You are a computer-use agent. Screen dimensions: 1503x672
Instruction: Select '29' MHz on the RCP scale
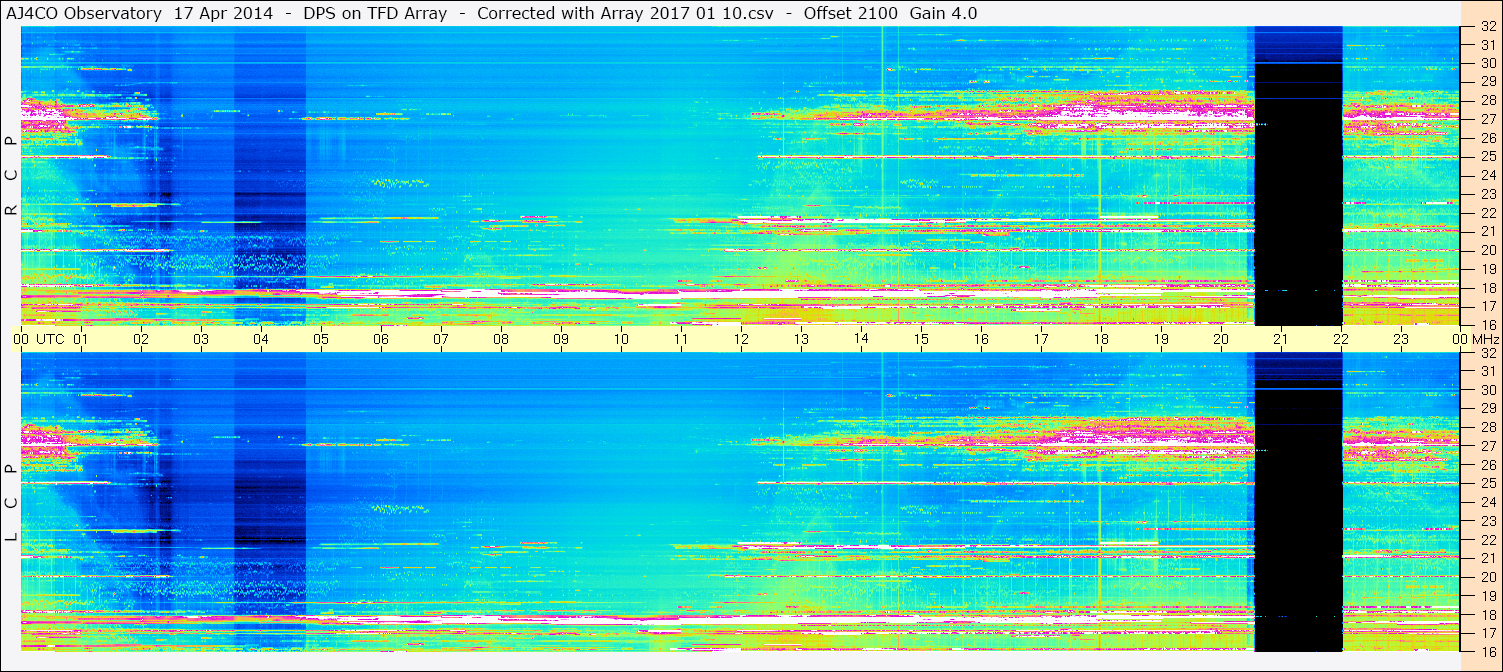click(x=1487, y=82)
